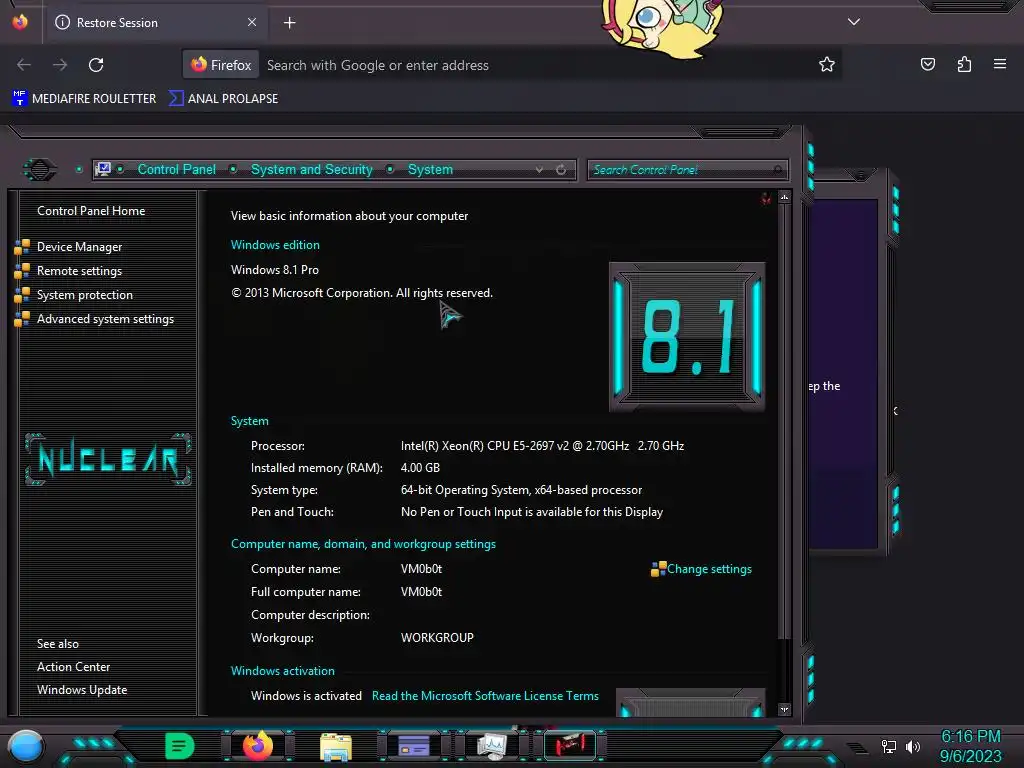Switch to Firefox on the taskbar

(x=257, y=746)
